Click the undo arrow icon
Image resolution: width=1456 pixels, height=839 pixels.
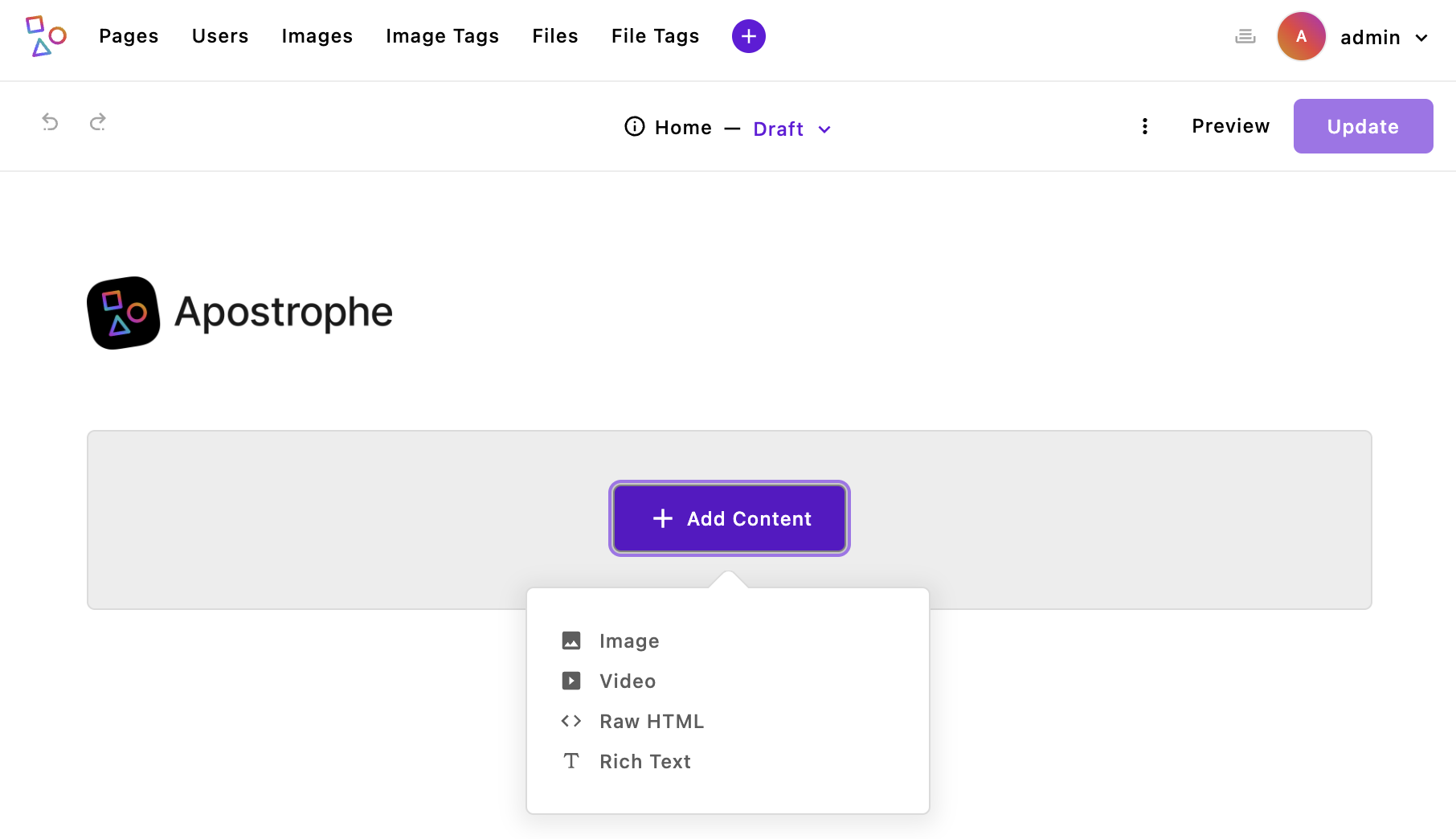click(x=50, y=122)
